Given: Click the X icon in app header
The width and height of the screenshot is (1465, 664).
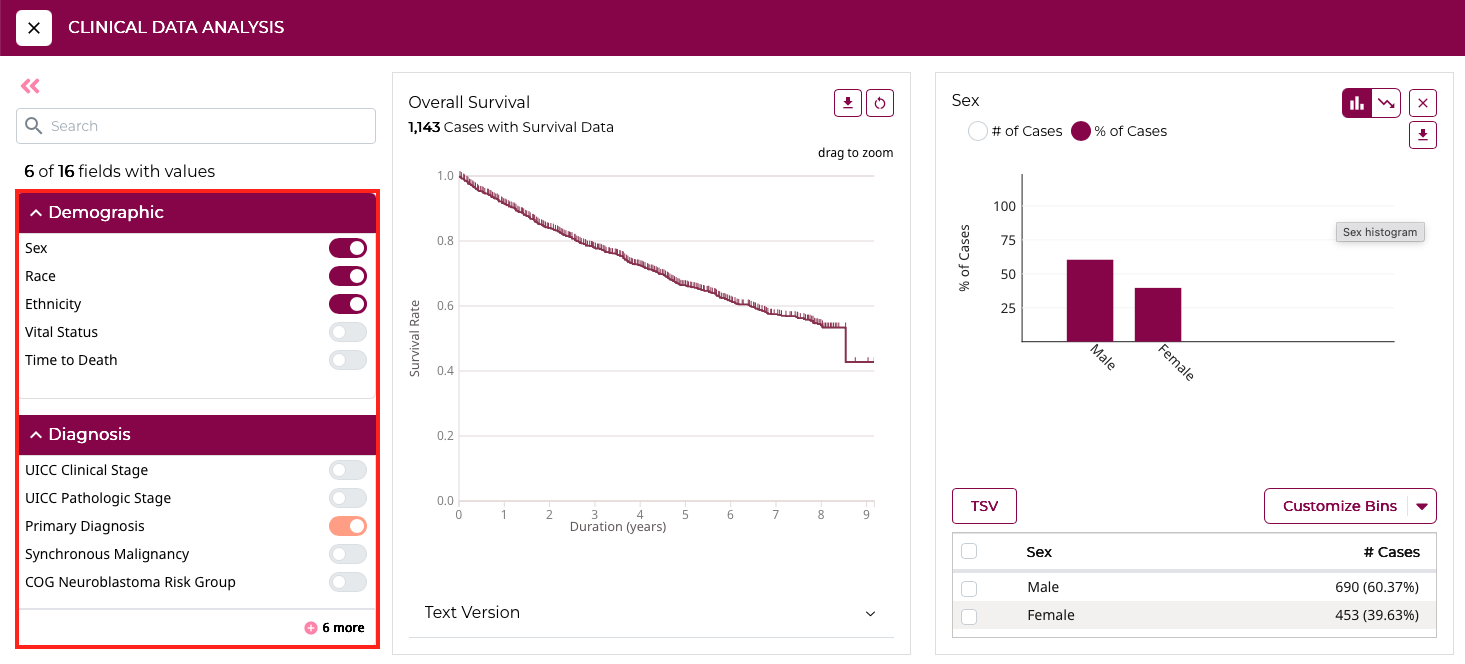Looking at the screenshot, I should pos(33,27).
